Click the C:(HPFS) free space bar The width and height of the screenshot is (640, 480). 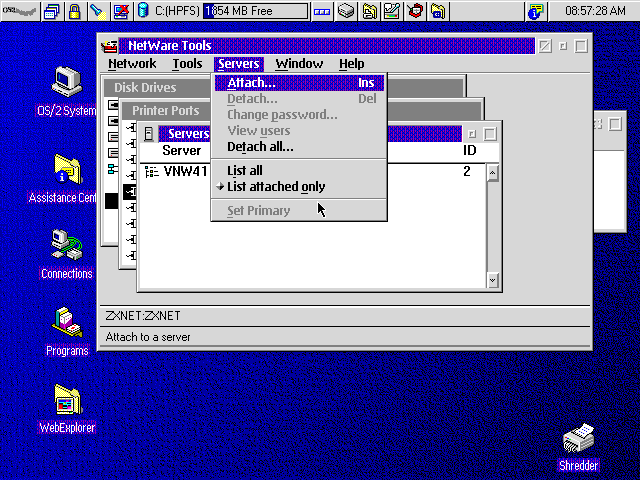click(x=256, y=11)
